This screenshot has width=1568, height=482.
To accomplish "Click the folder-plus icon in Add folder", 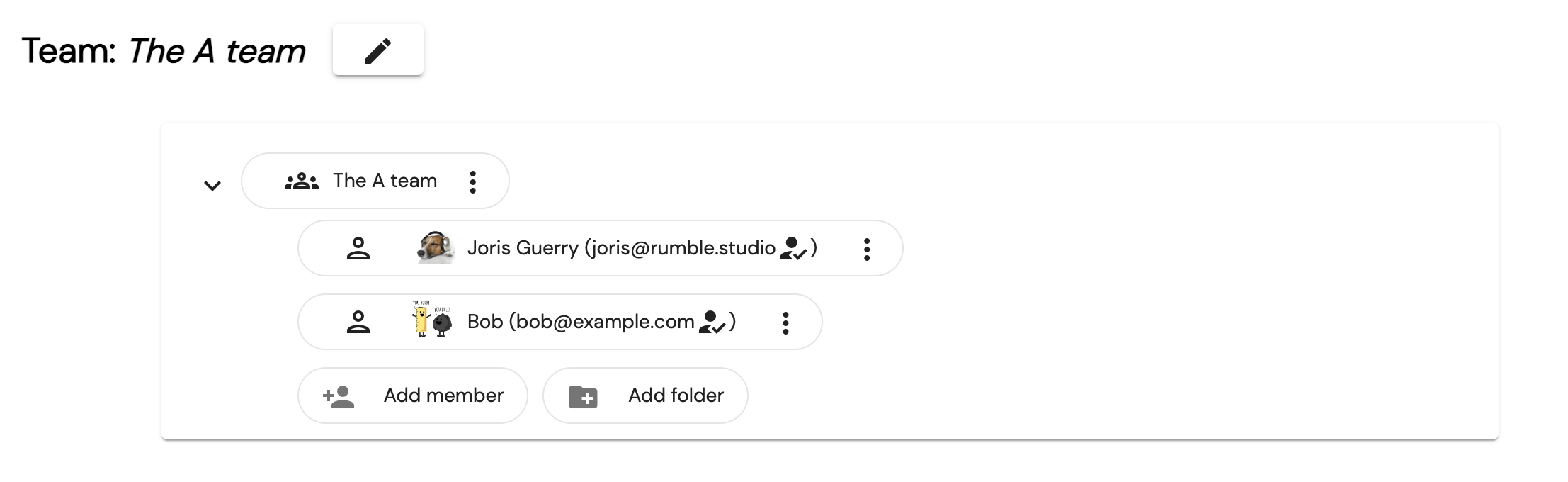I will click(x=584, y=397).
